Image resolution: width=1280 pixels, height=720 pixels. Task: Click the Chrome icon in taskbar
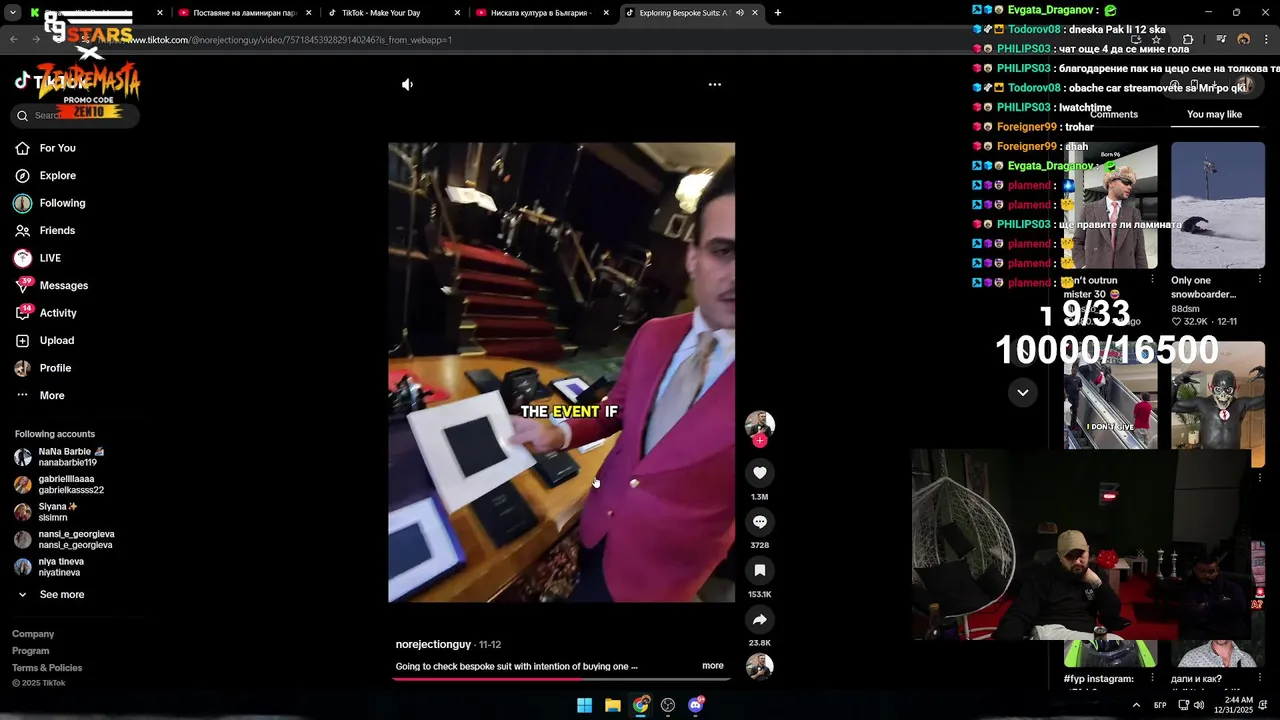[641, 705]
